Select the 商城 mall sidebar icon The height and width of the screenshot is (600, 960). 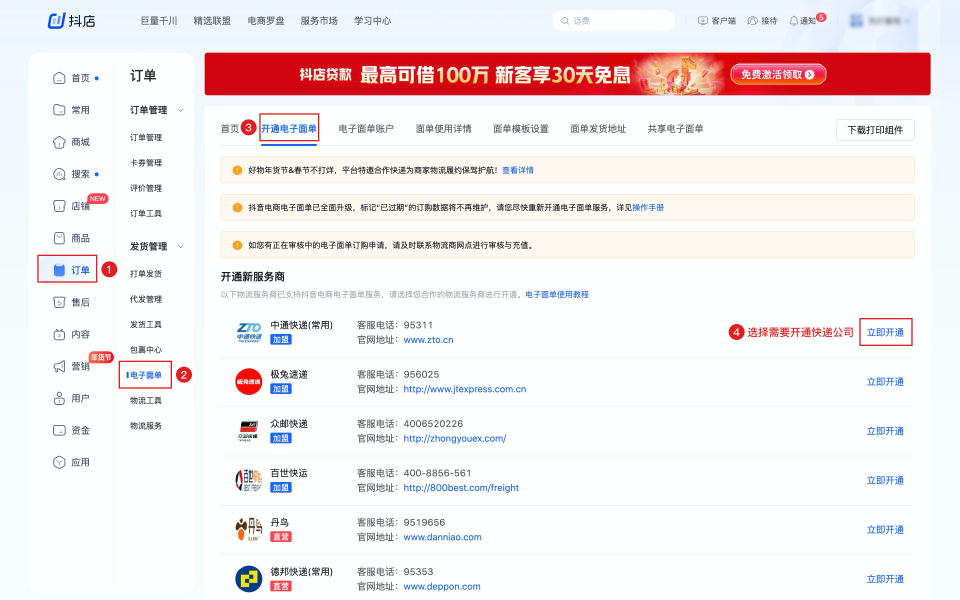pos(59,142)
